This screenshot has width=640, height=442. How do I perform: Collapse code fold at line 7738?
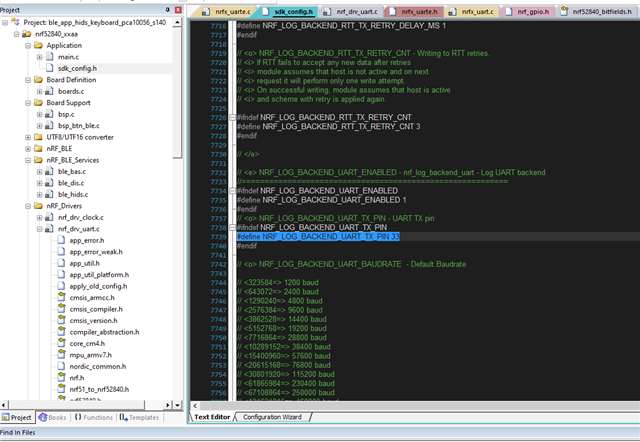tap(232, 227)
